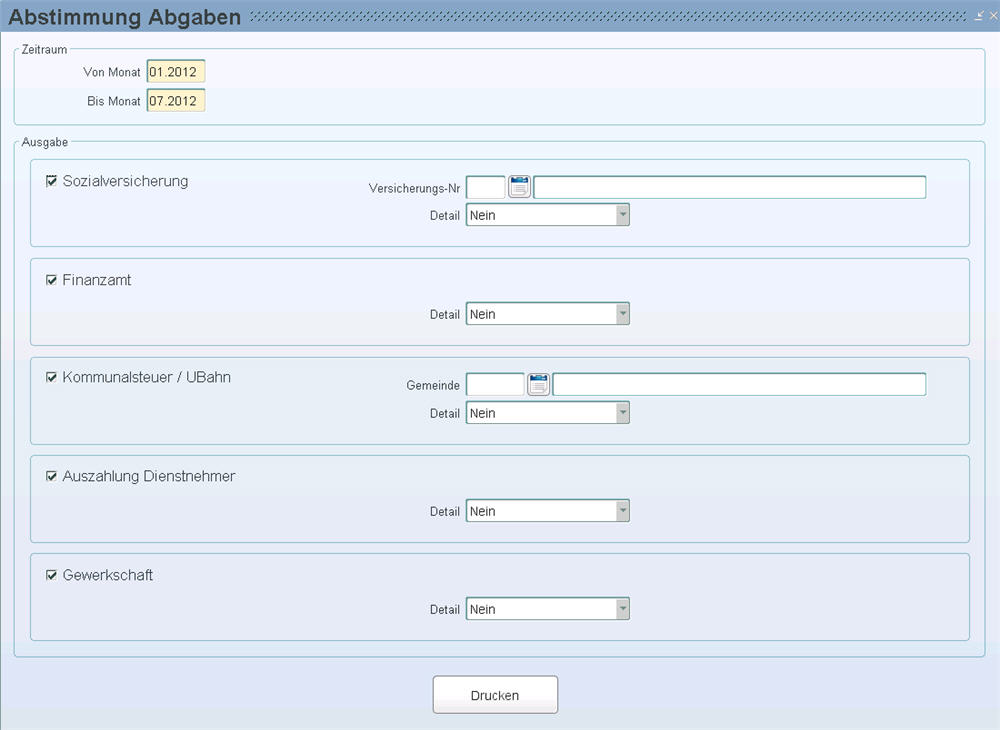Viewport: 1000px width, 730px height.
Task: Click the Ausgabe group heading
Action: coord(45,142)
